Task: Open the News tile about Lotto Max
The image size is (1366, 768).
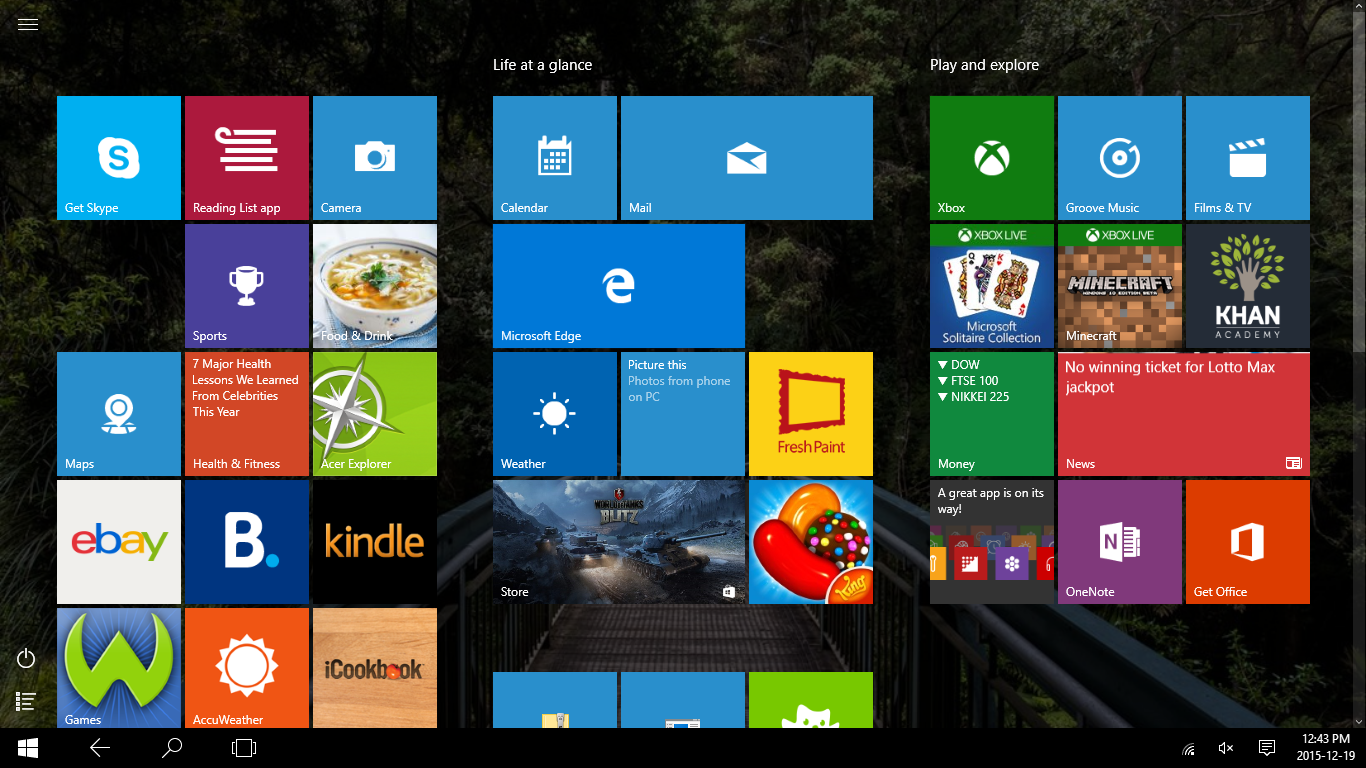Action: point(1184,414)
